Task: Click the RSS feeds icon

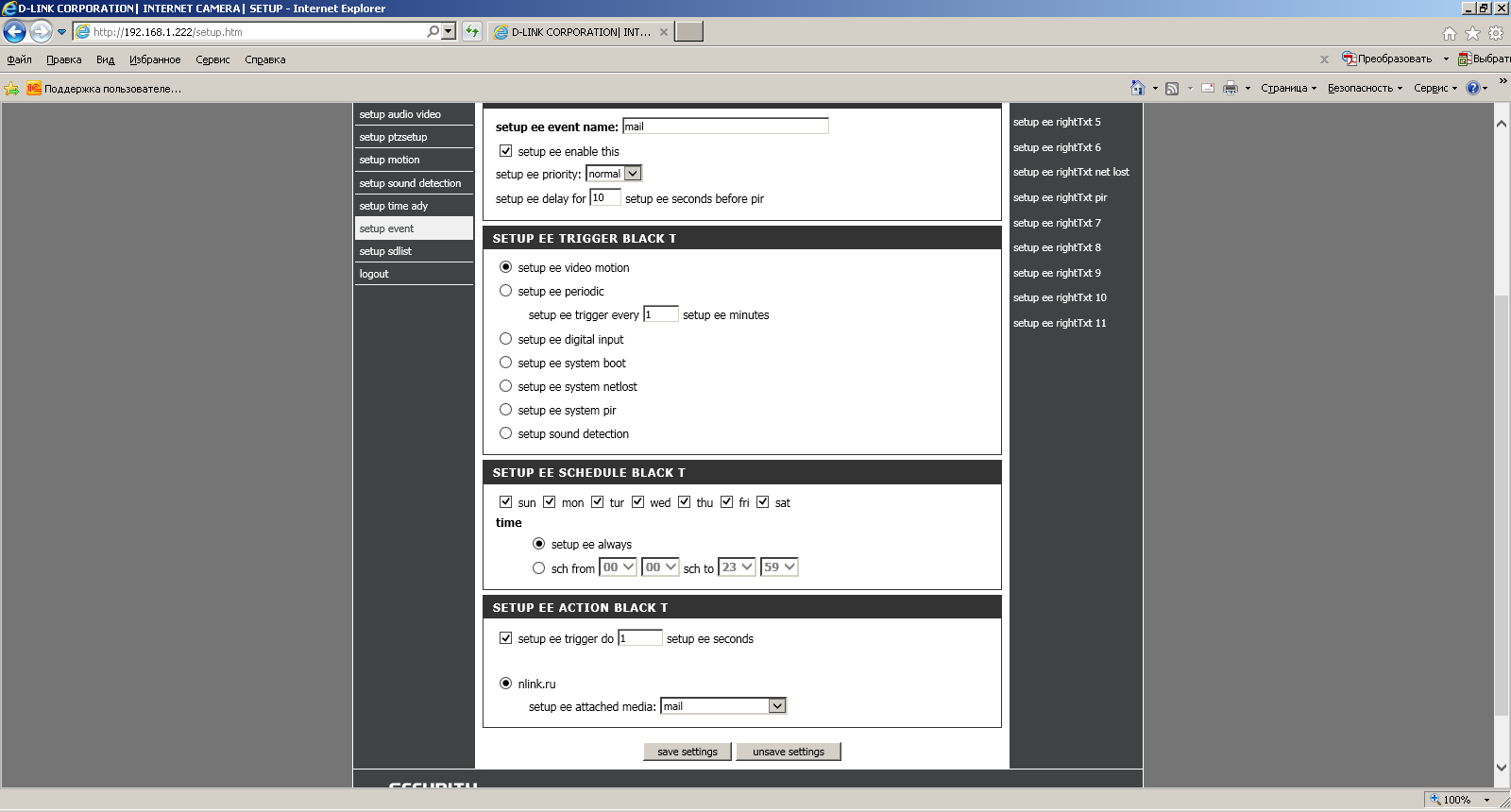Action: (1172, 88)
